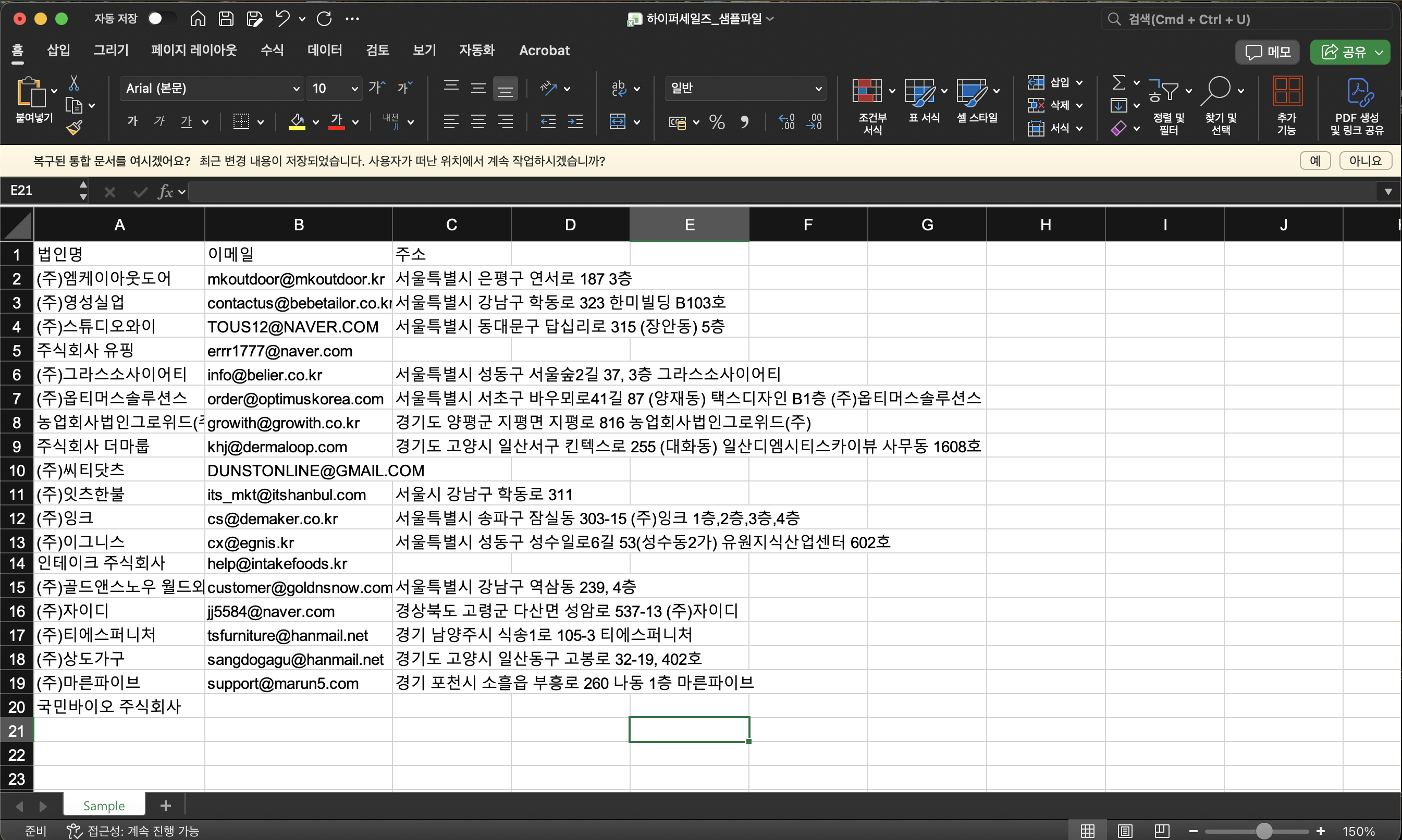Toggle center horizontal text alignment
The width and height of the screenshot is (1402, 840).
[478, 122]
